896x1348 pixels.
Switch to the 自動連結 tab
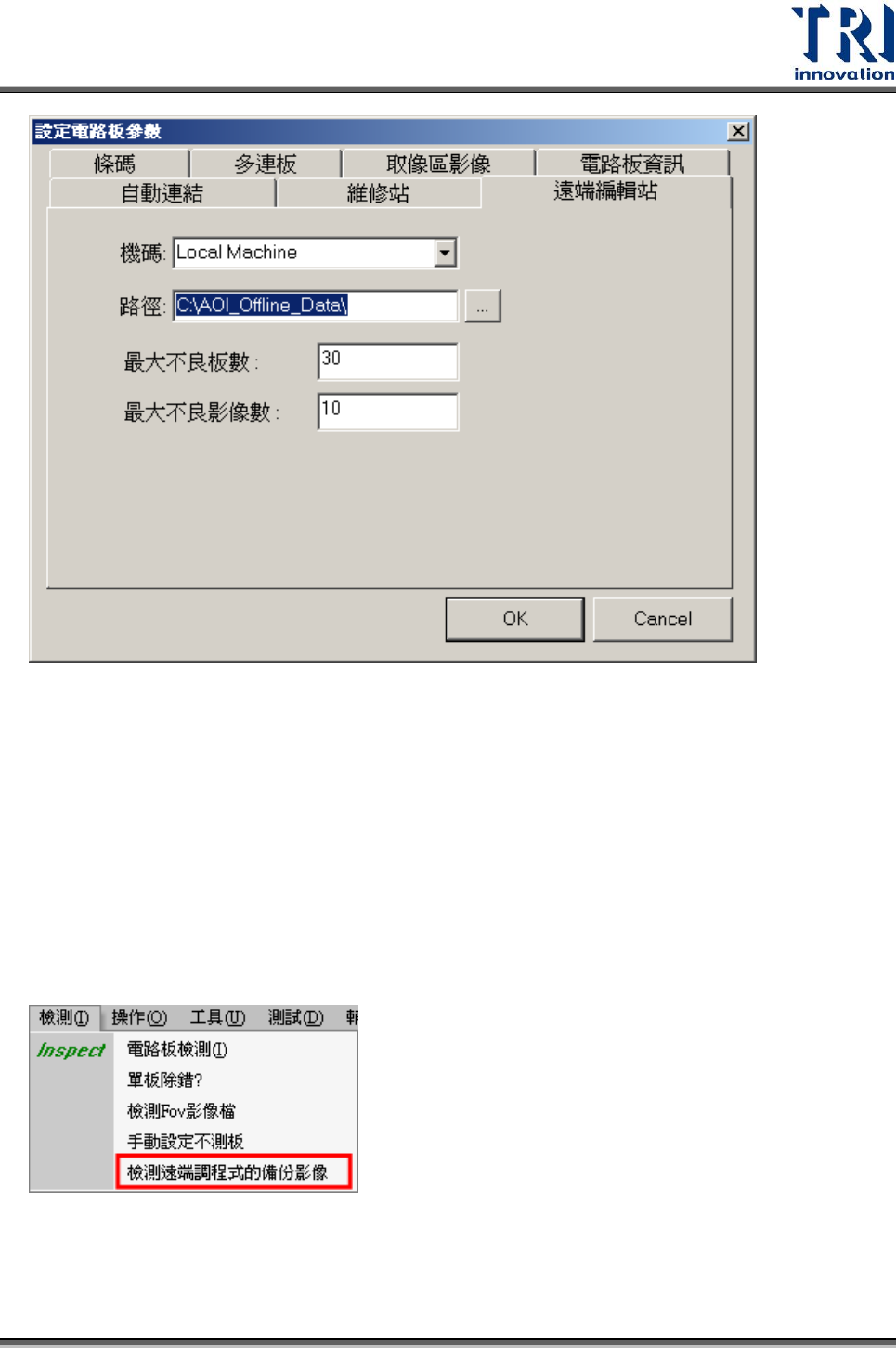(162, 193)
